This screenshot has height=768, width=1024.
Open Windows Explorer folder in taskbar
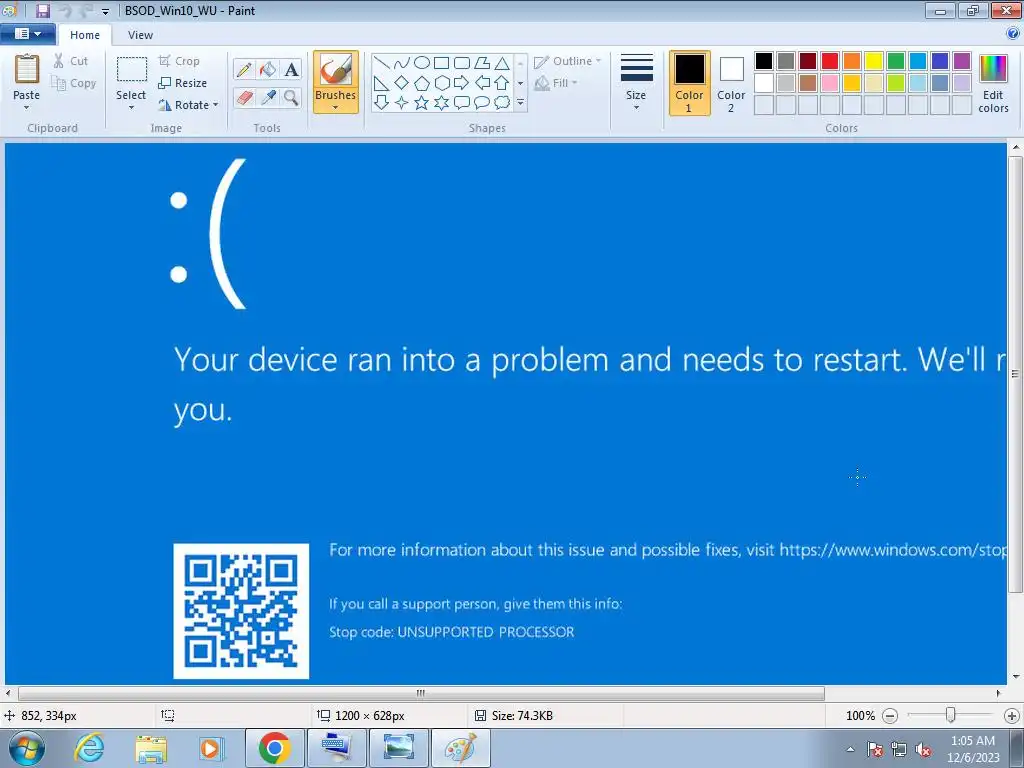(x=151, y=748)
